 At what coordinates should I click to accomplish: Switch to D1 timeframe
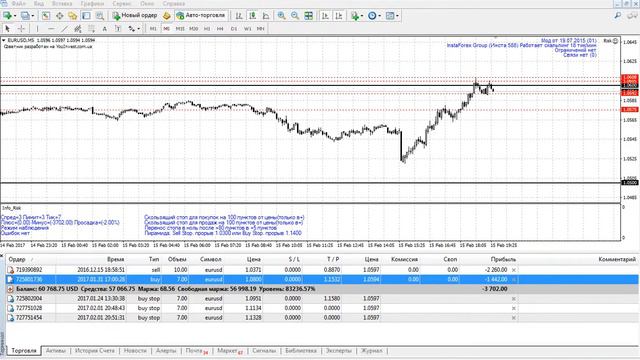pos(234,29)
